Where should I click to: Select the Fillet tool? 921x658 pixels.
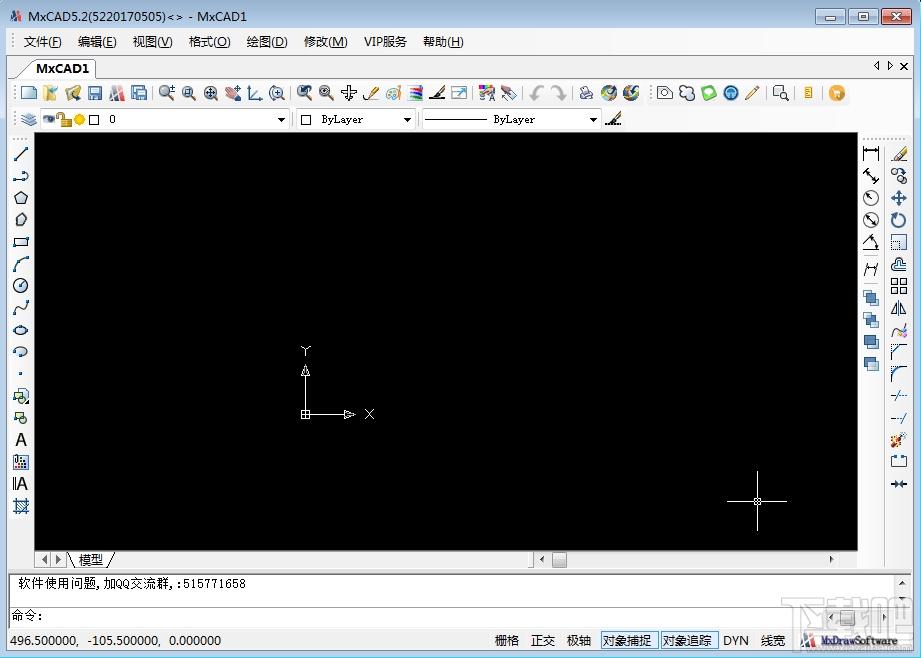point(899,374)
